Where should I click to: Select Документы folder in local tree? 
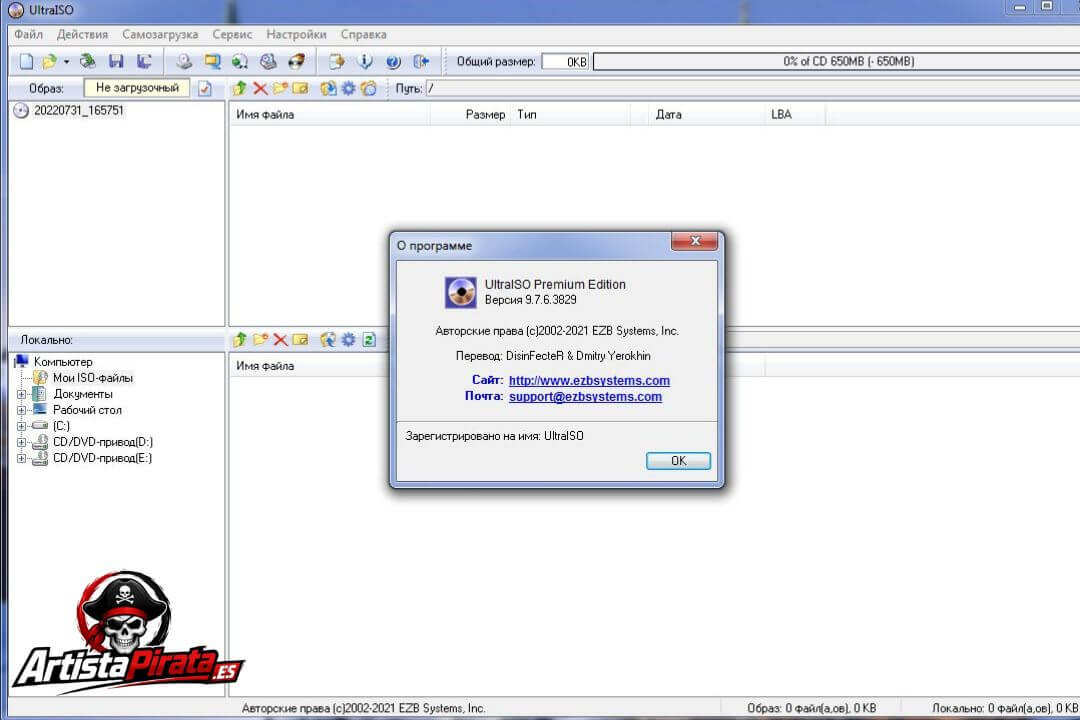(83, 394)
